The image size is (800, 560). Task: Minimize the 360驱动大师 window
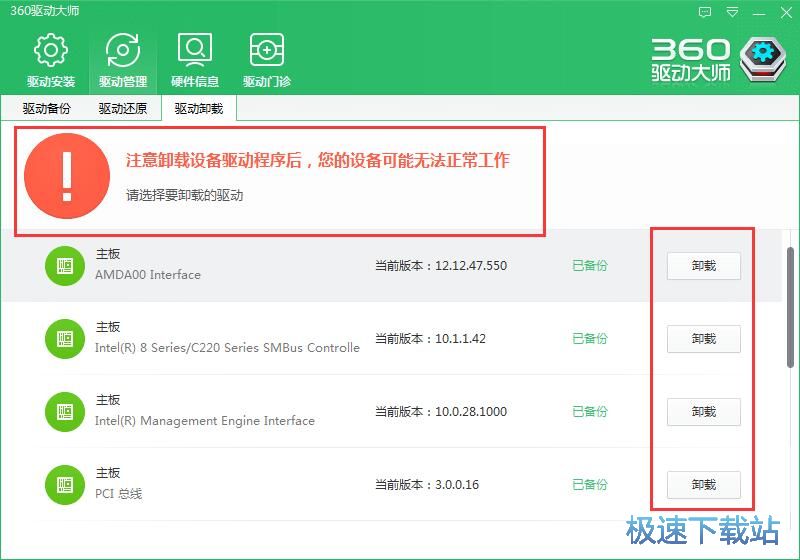(759, 13)
